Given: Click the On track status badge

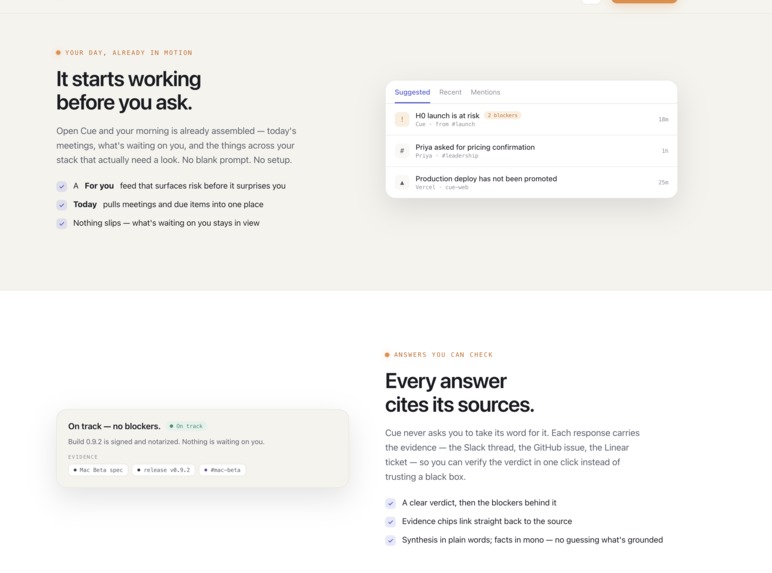Looking at the screenshot, I should (186, 426).
